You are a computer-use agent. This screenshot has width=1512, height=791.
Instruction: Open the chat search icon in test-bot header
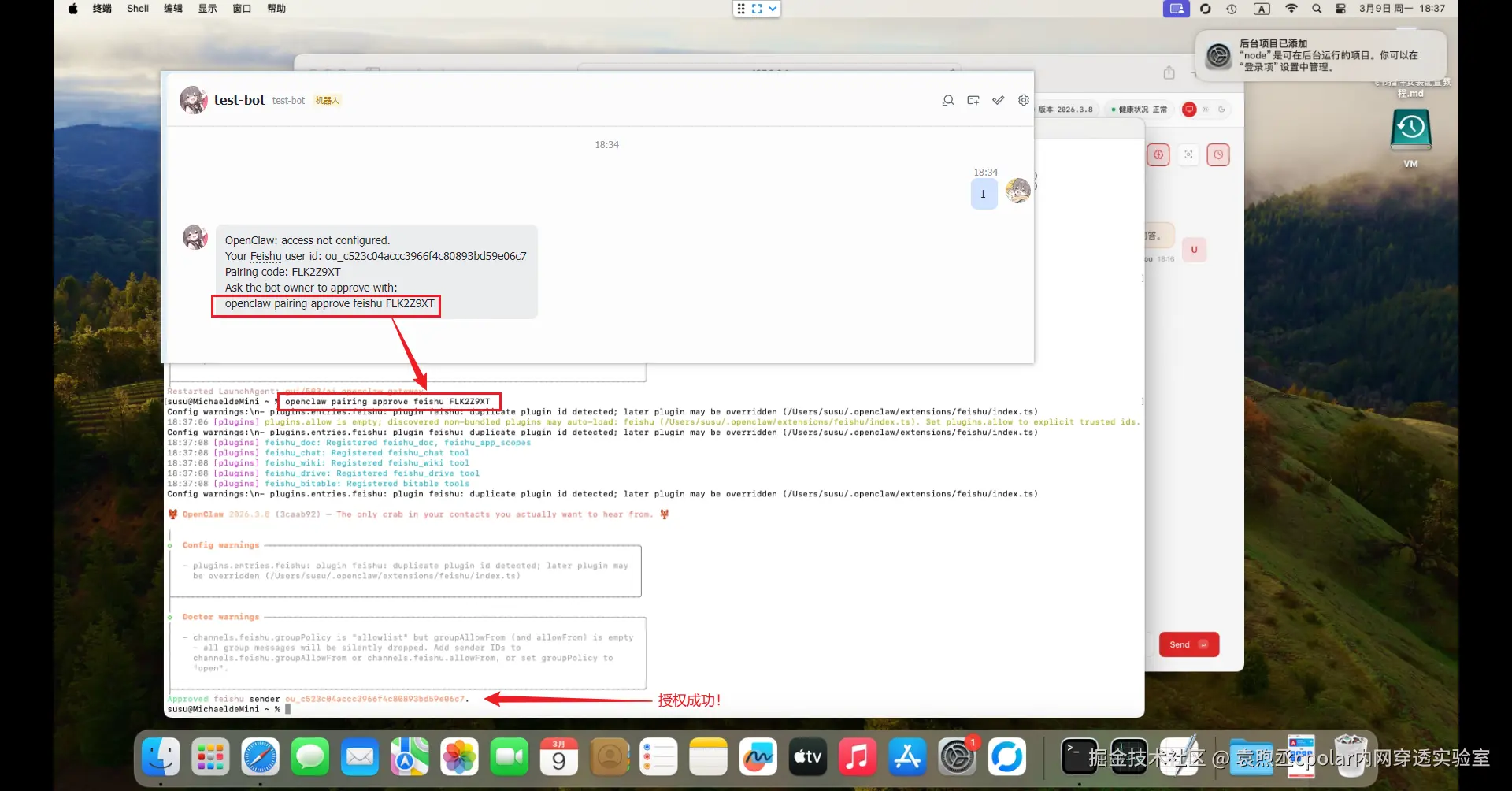(x=948, y=100)
